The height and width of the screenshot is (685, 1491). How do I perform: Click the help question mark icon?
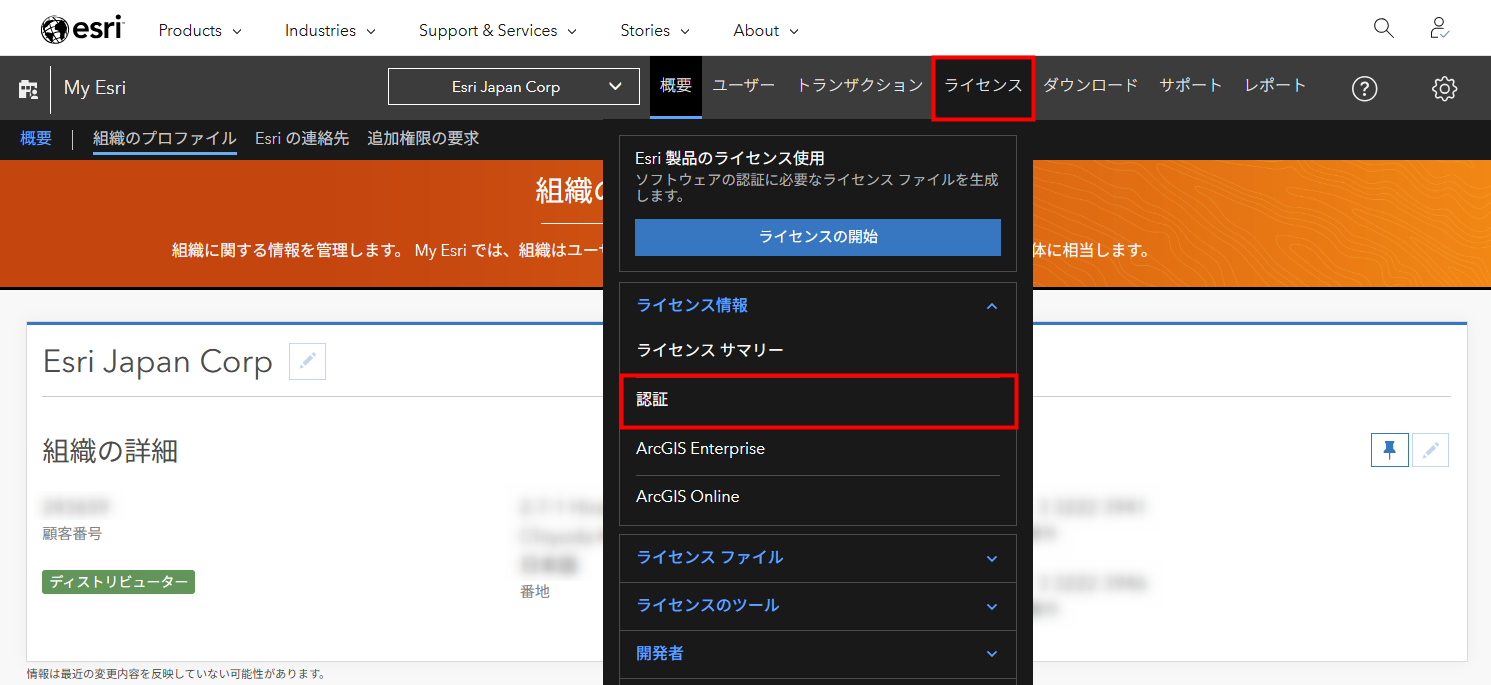[x=1364, y=89]
